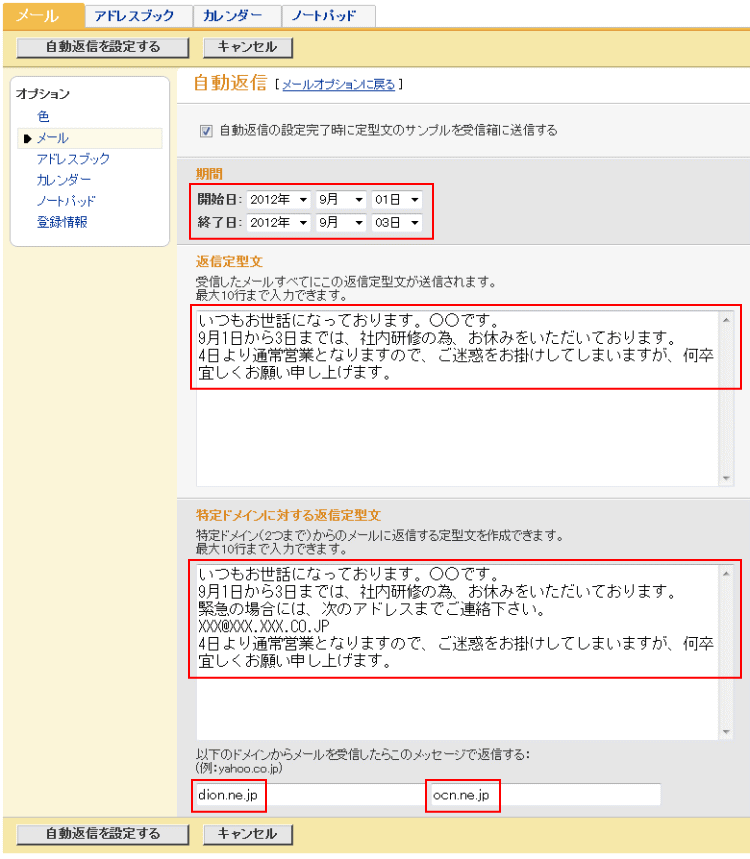Click the dion.ne.jp domain input field

305,794
